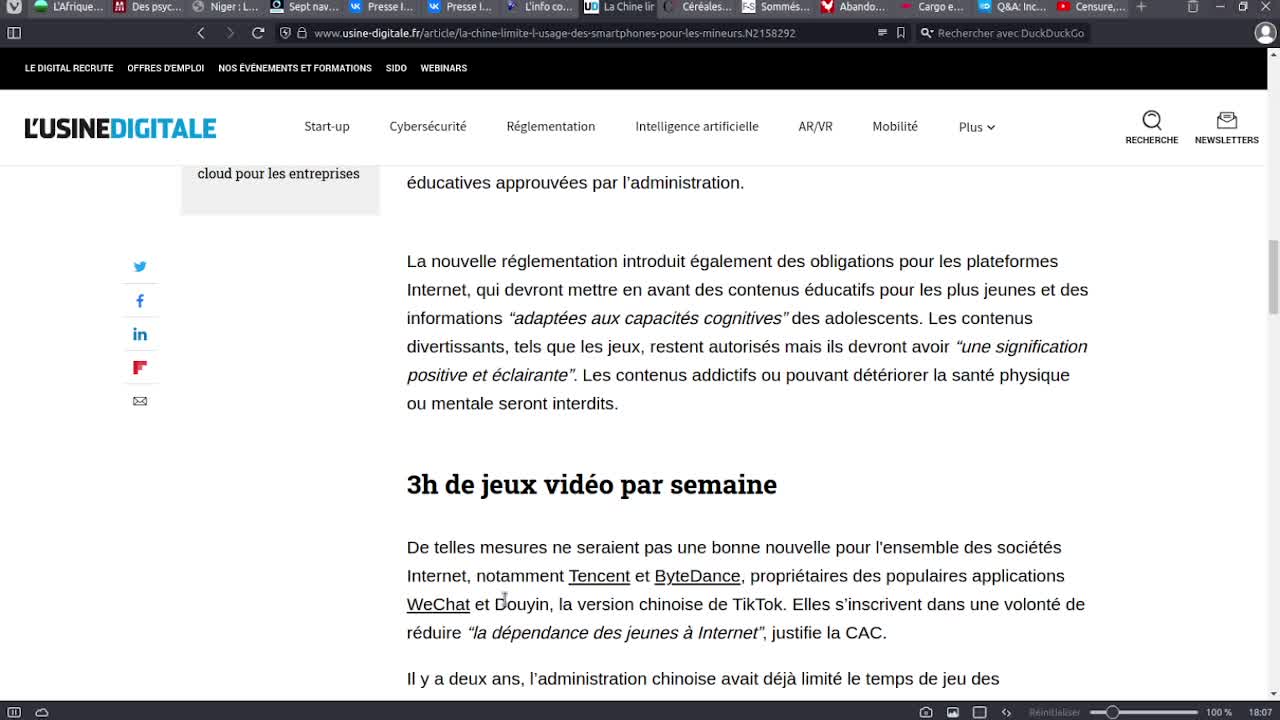Click the 18:07 clock in status bar
Viewport: 1280px width, 720px height.
(x=1260, y=712)
